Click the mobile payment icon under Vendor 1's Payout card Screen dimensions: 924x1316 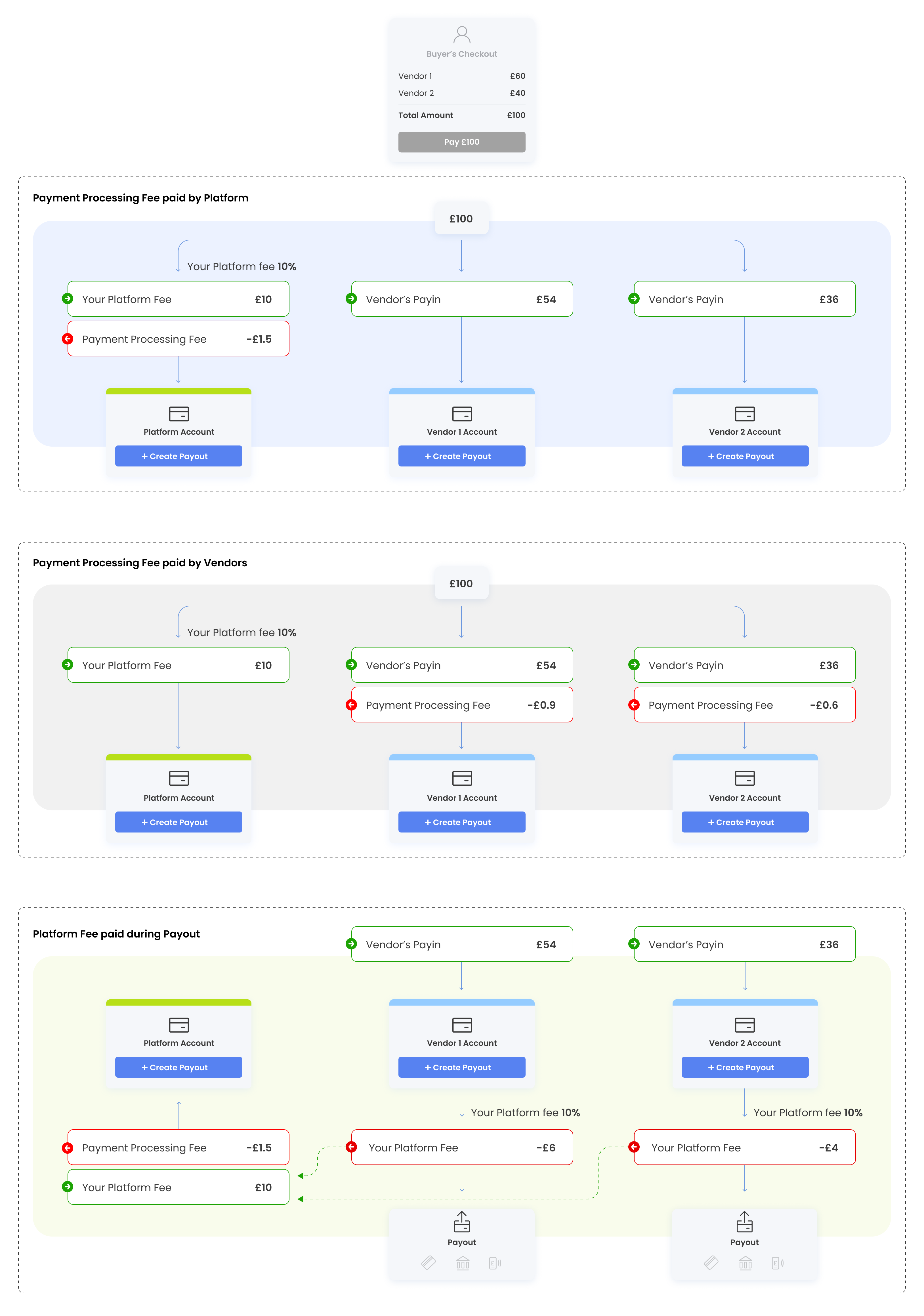(x=495, y=1263)
